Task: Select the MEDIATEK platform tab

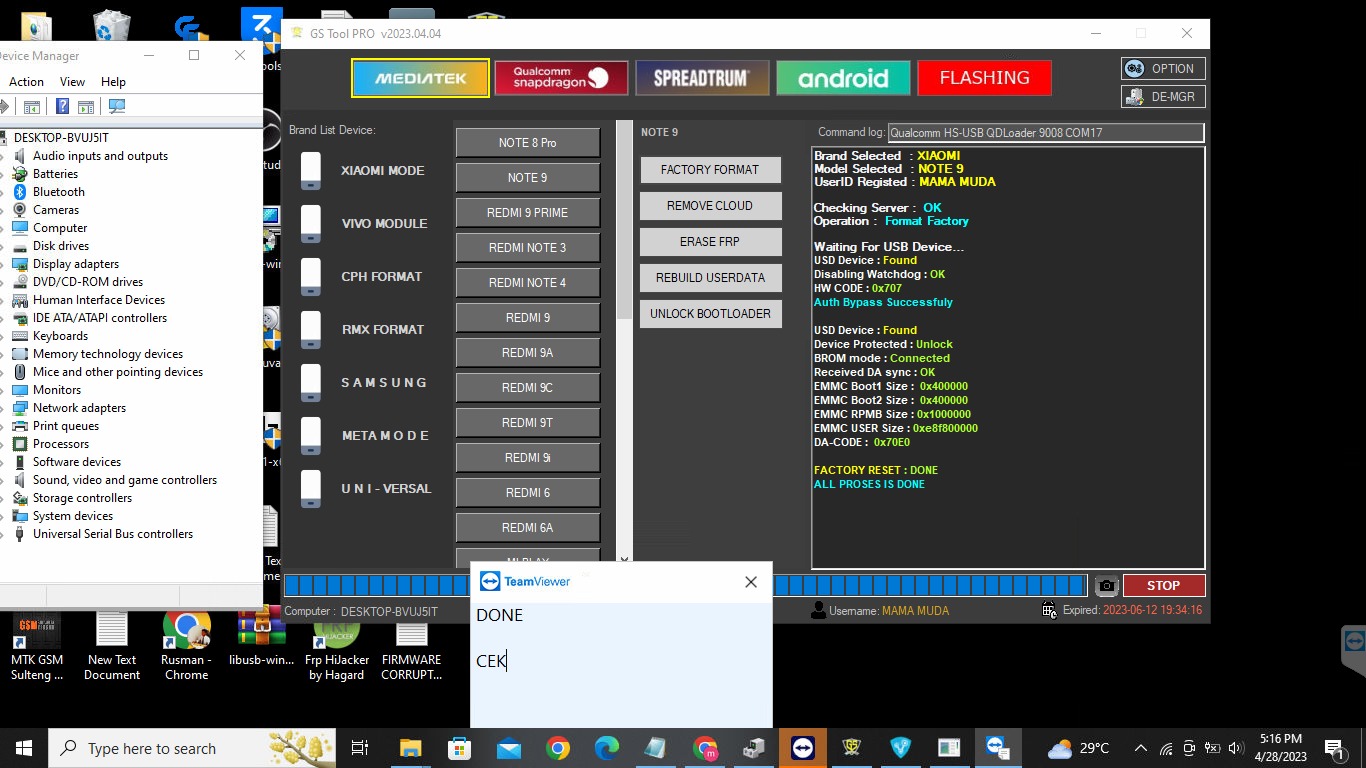Action: click(x=420, y=78)
